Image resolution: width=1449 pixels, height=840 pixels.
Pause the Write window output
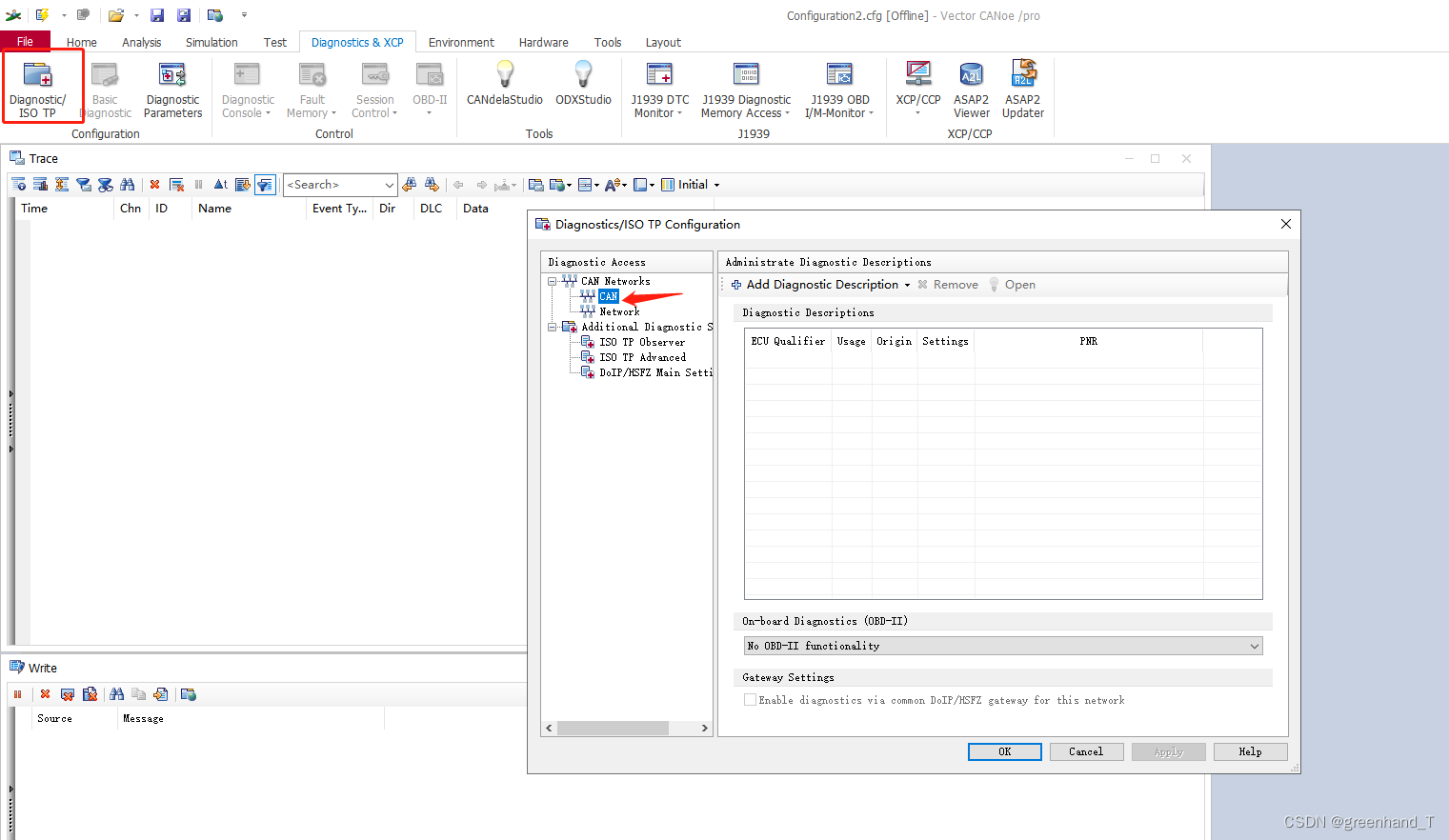[17, 694]
